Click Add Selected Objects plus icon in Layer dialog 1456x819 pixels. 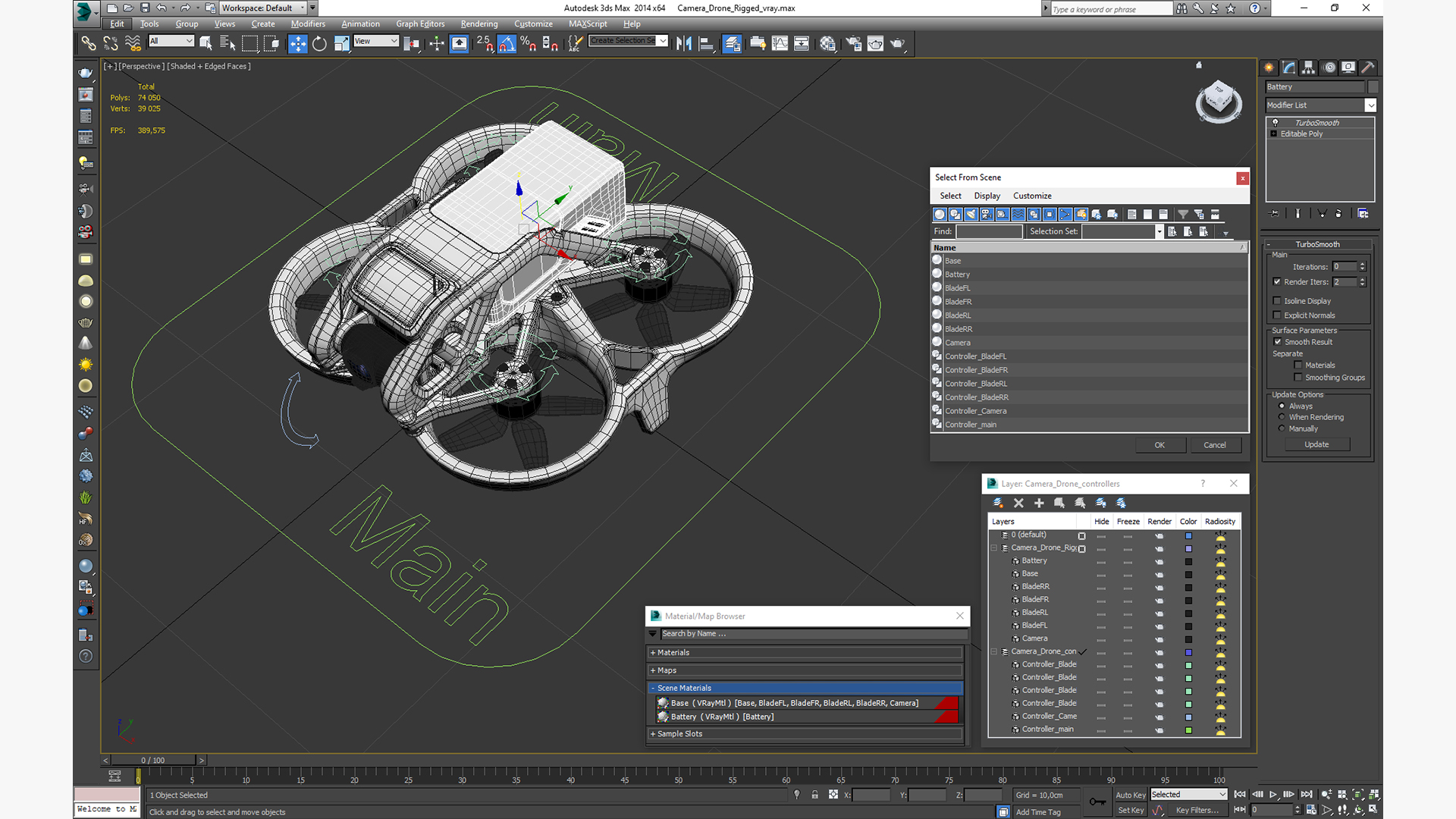[1039, 503]
